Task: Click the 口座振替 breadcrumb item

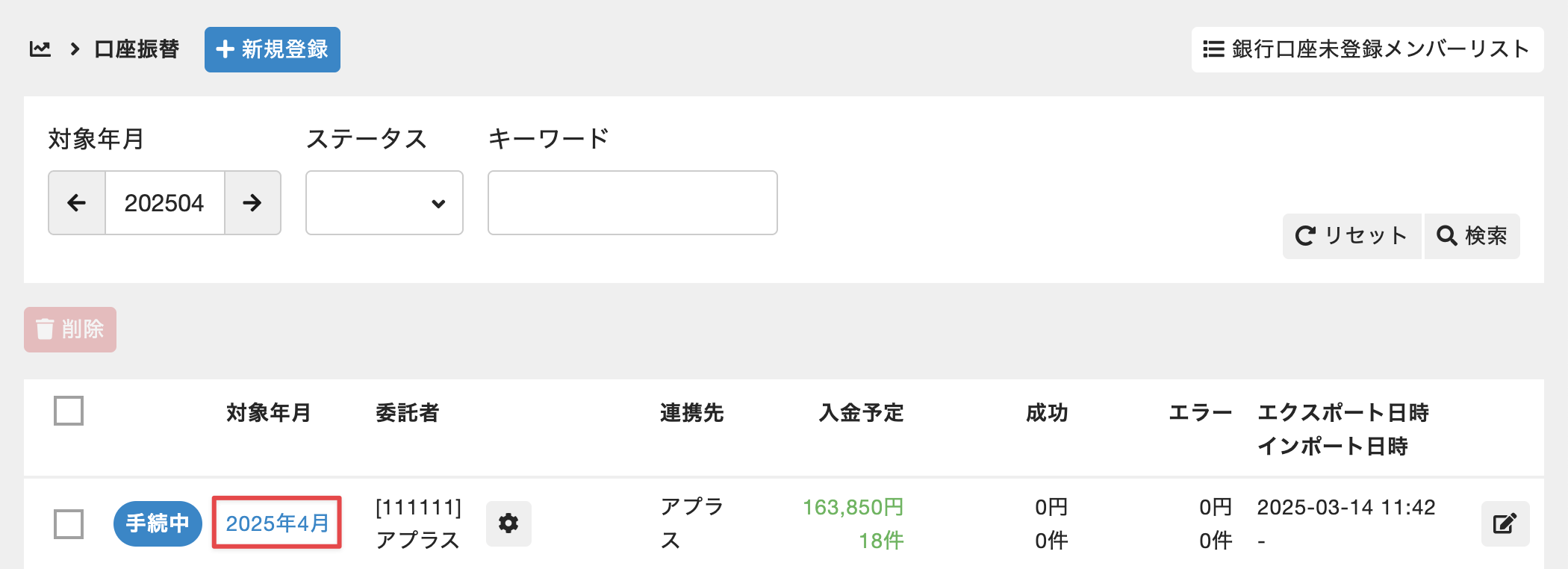Action: coord(137,49)
